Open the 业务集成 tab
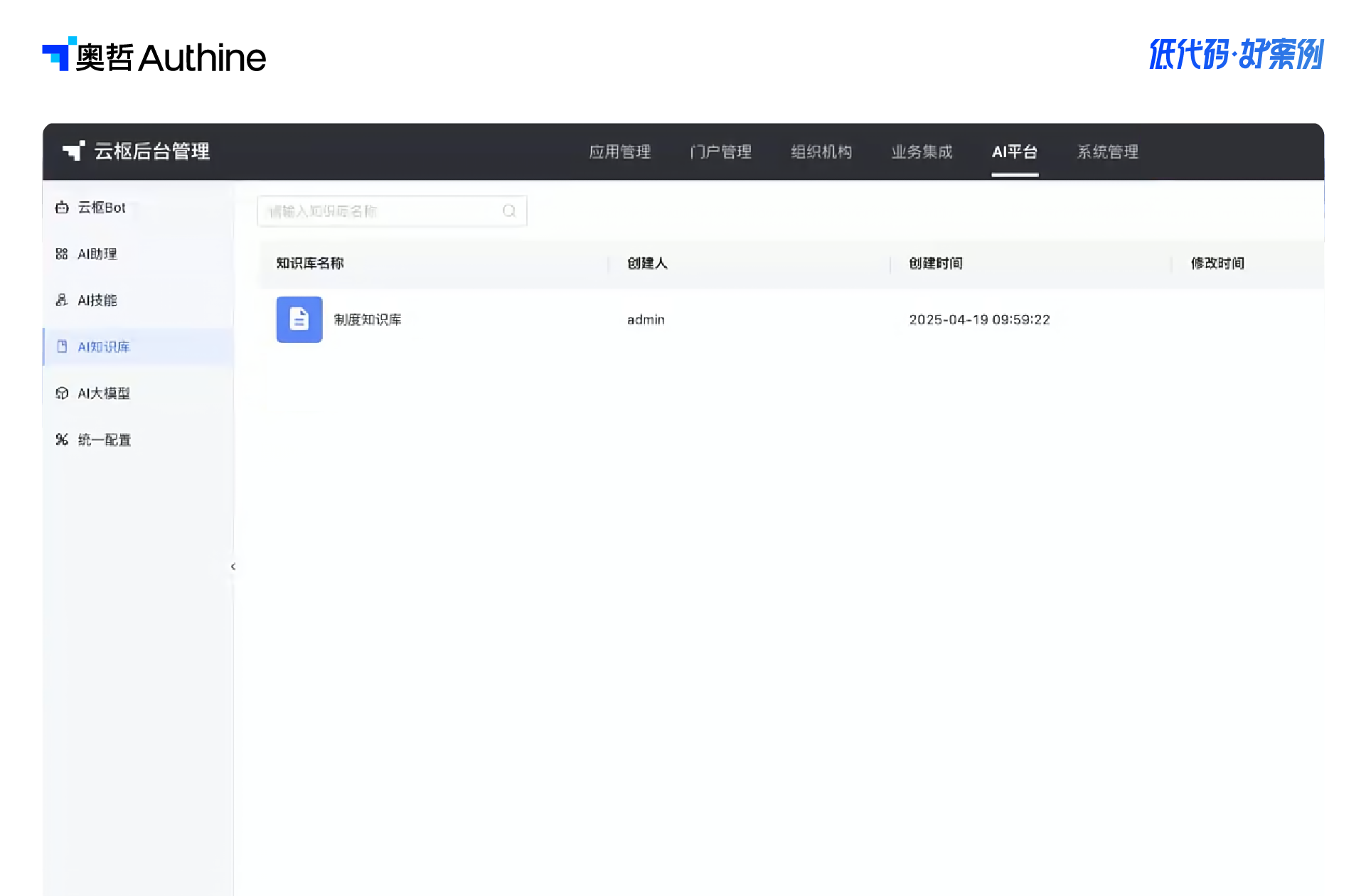 coord(922,151)
